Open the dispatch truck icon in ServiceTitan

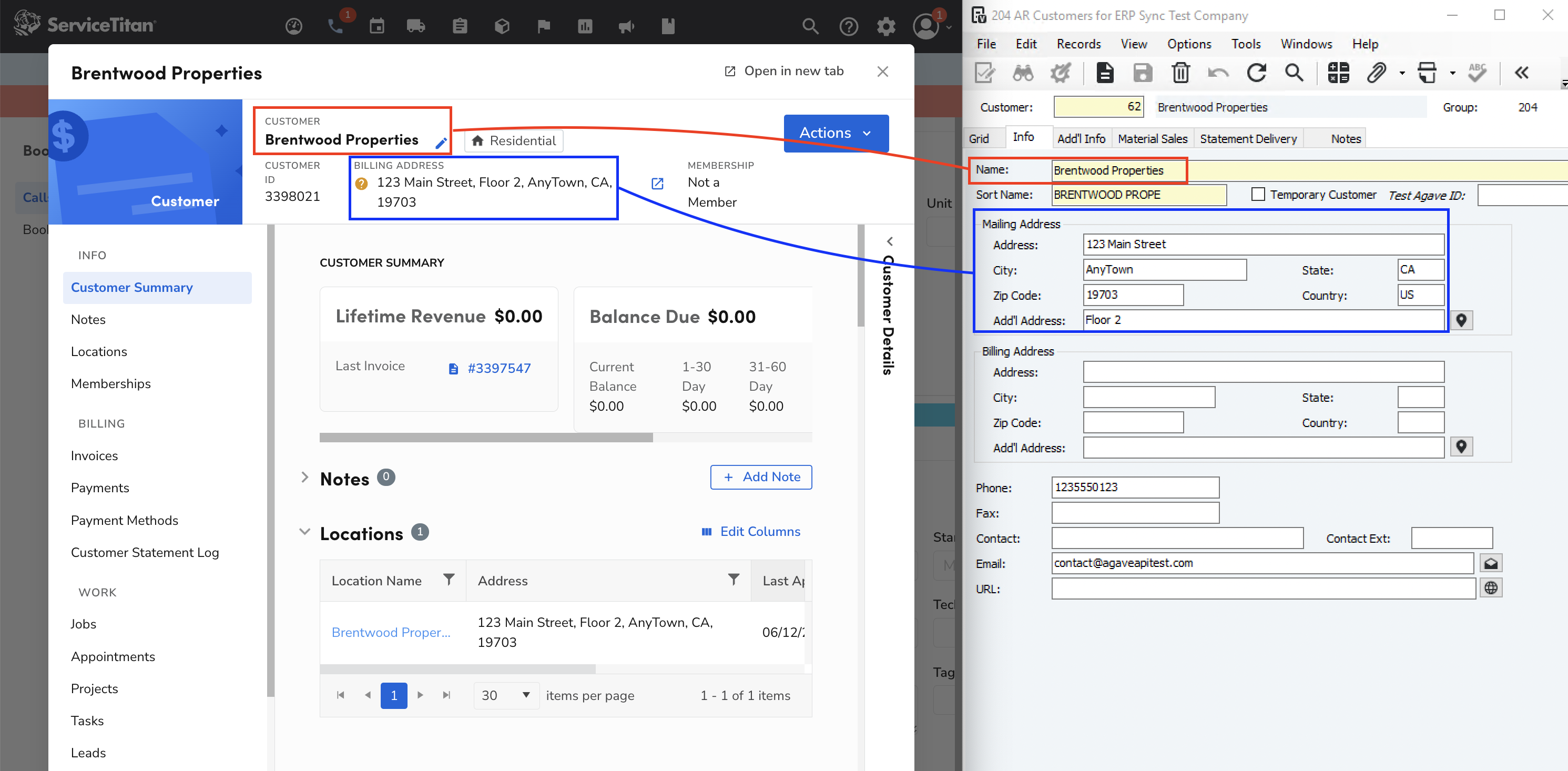[x=416, y=26]
